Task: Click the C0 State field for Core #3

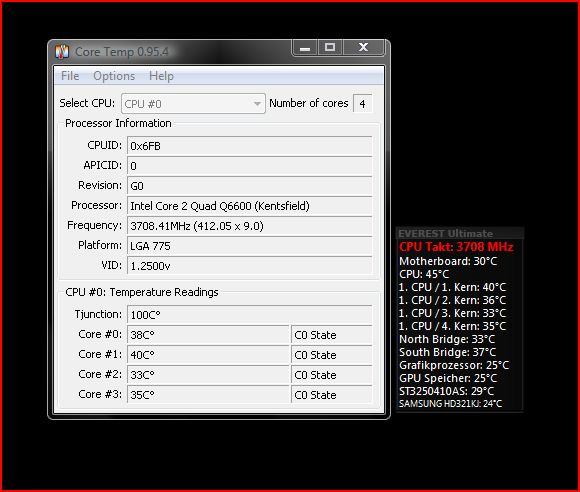Action: coord(331,395)
